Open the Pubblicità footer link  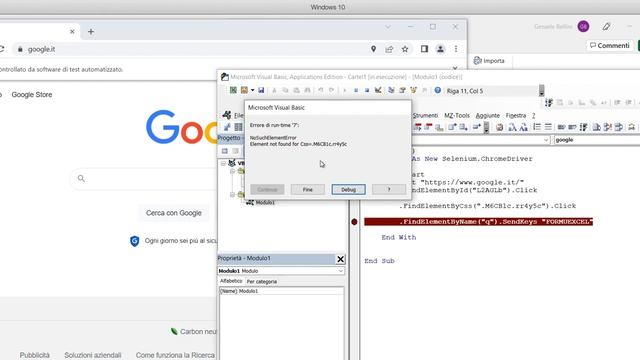35,355
